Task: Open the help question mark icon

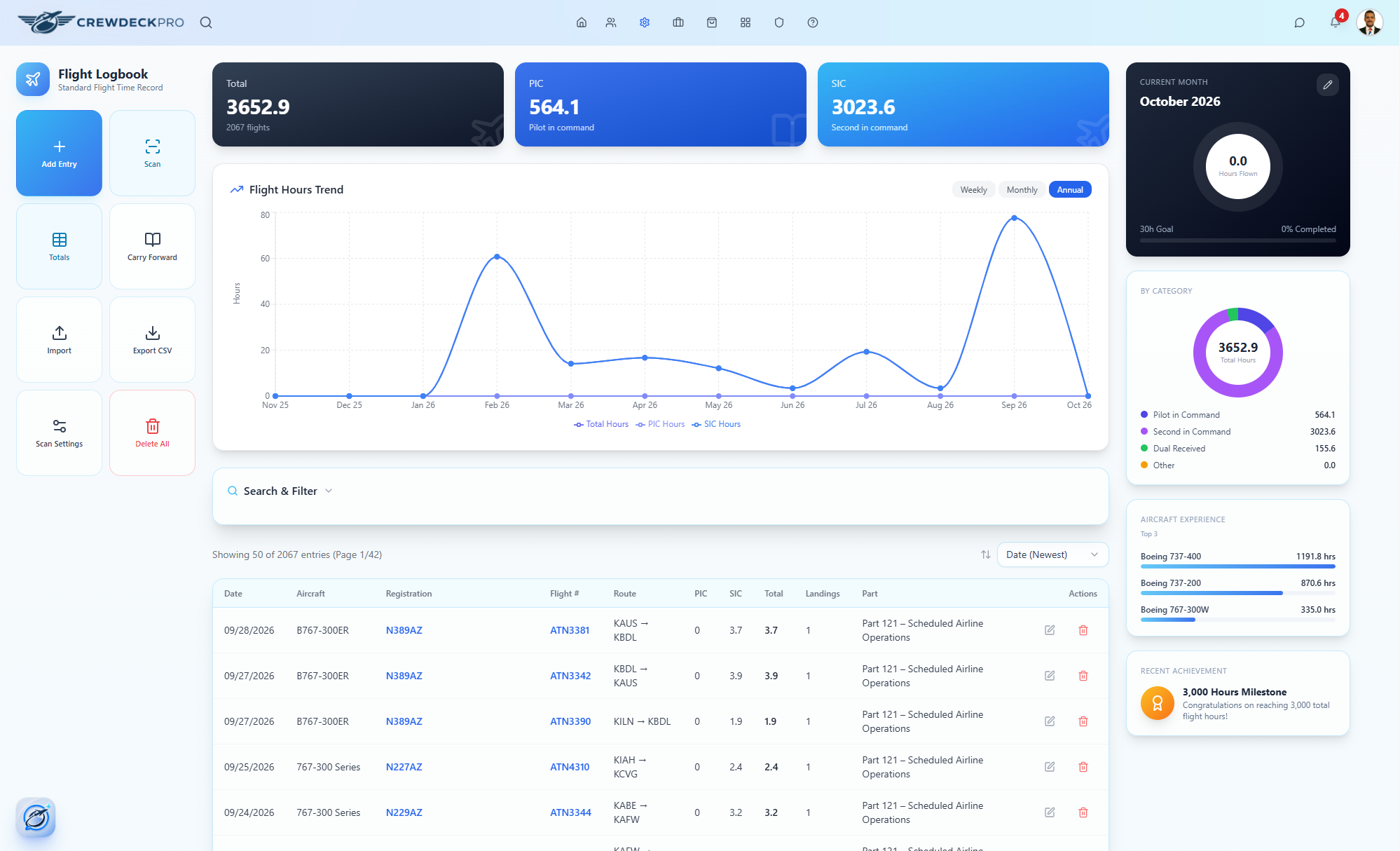Action: [813, 22]
